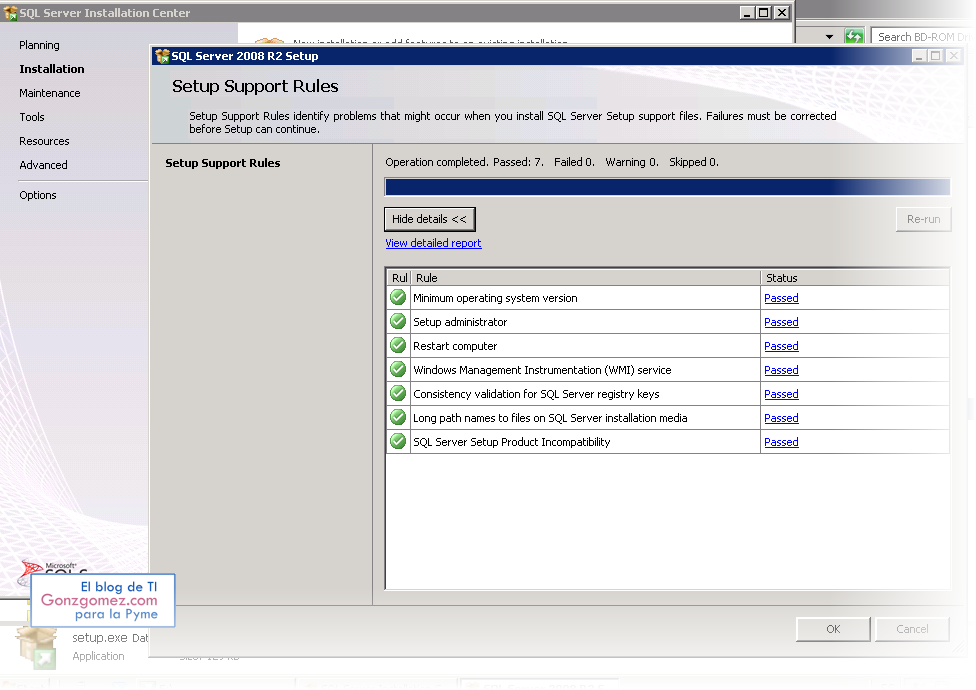Click green check icon for Setup administrator
The image size is (976, 690).
[x=398, y=321]
